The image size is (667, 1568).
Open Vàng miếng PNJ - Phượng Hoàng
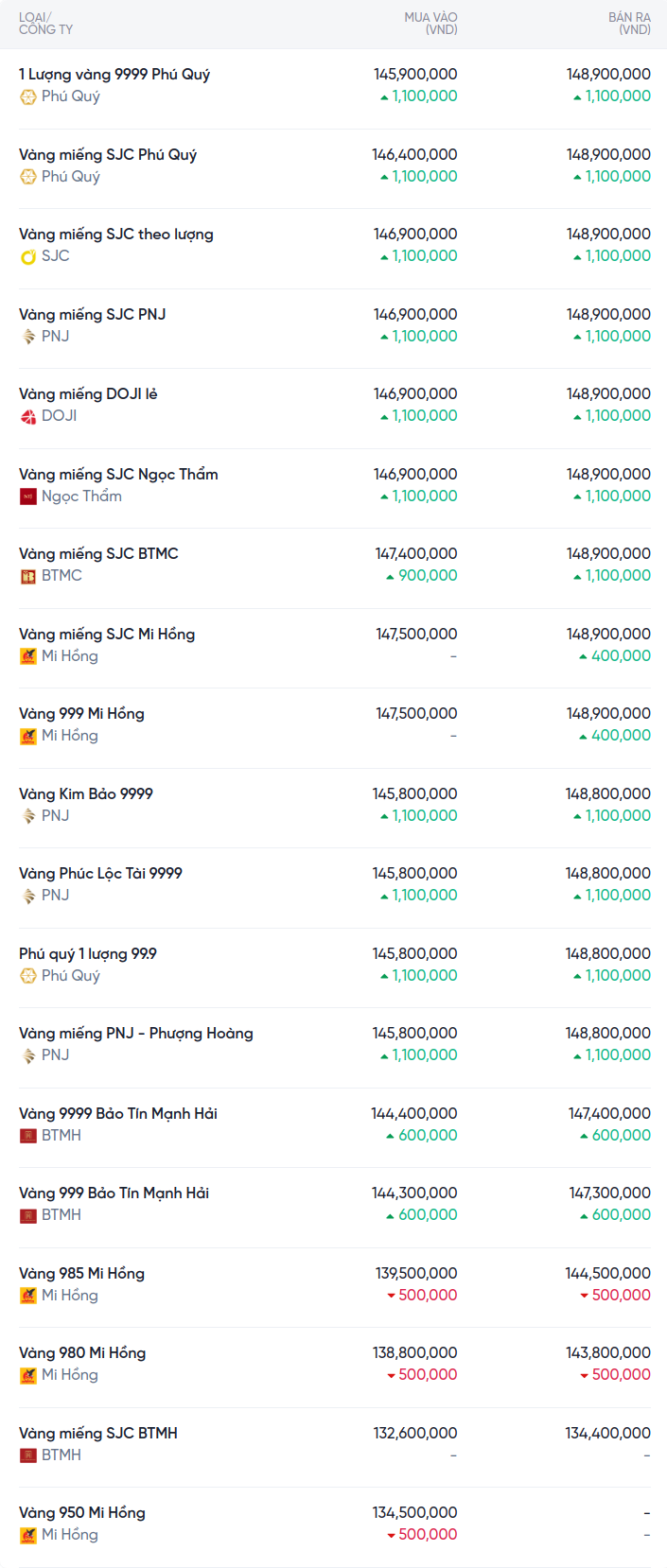click(x=136, y=1034)
